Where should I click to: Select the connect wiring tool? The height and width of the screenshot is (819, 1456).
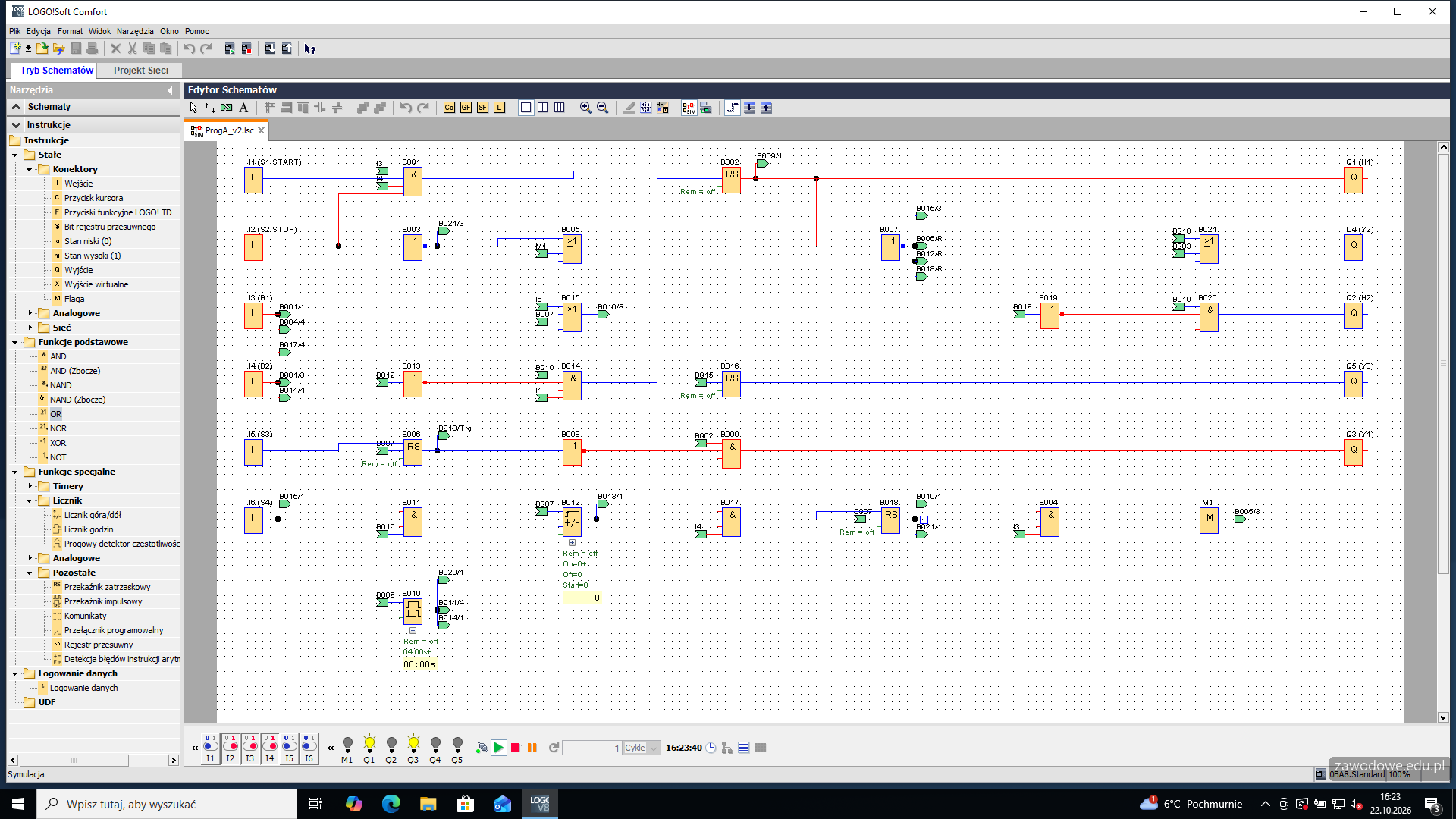210,108
